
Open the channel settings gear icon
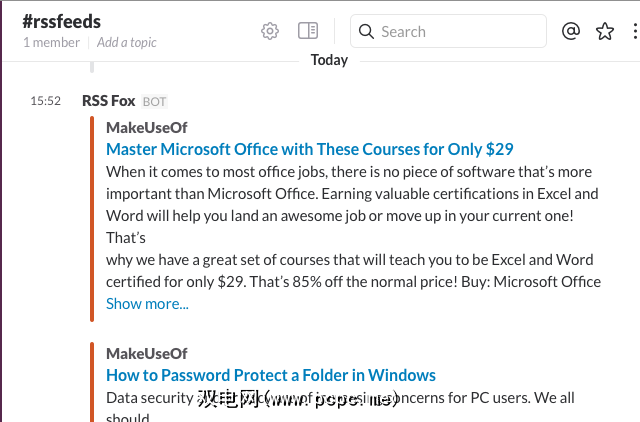click(x=270, y=31)
